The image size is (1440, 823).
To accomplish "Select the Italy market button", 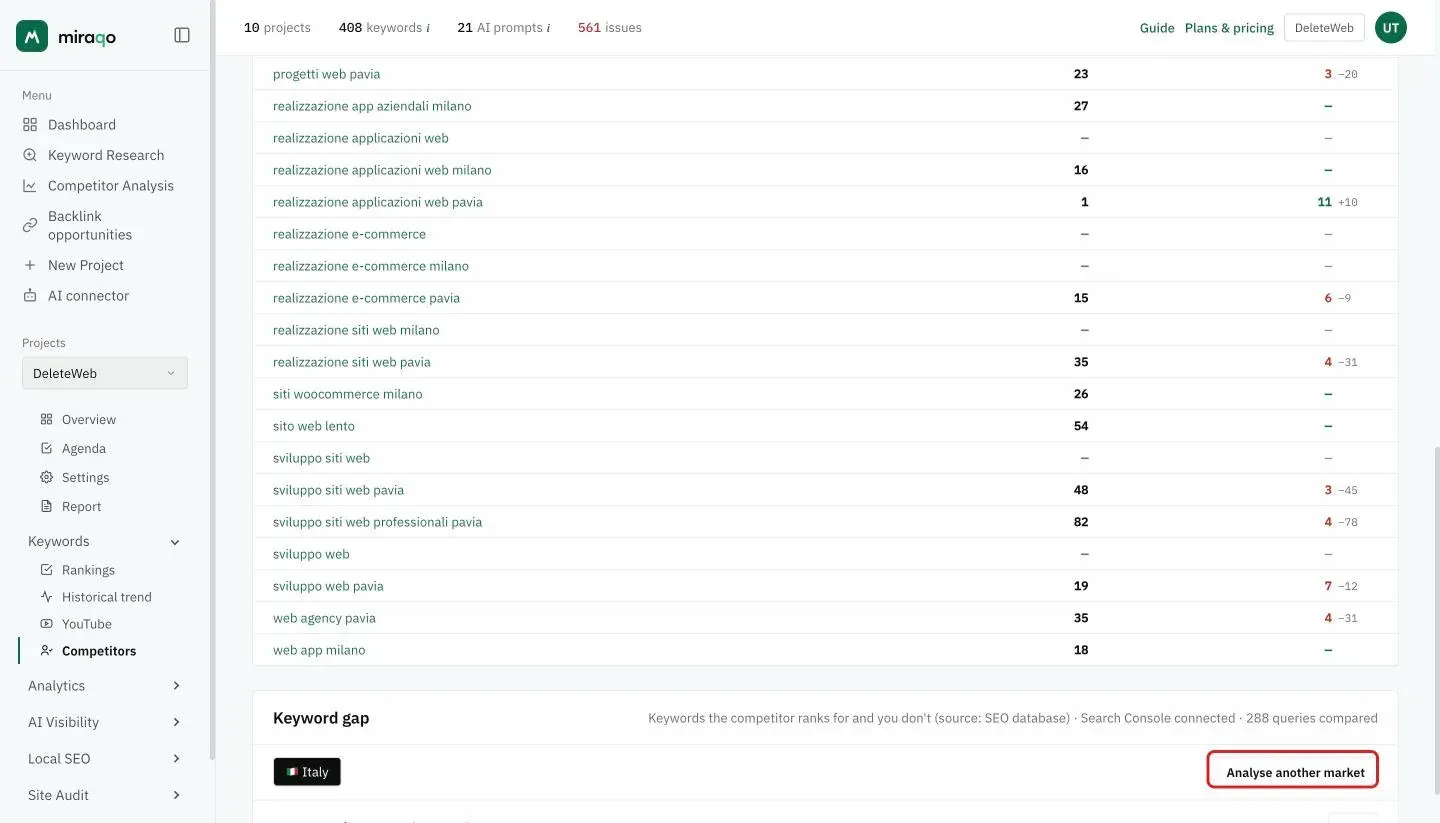I will coord(307,772).
